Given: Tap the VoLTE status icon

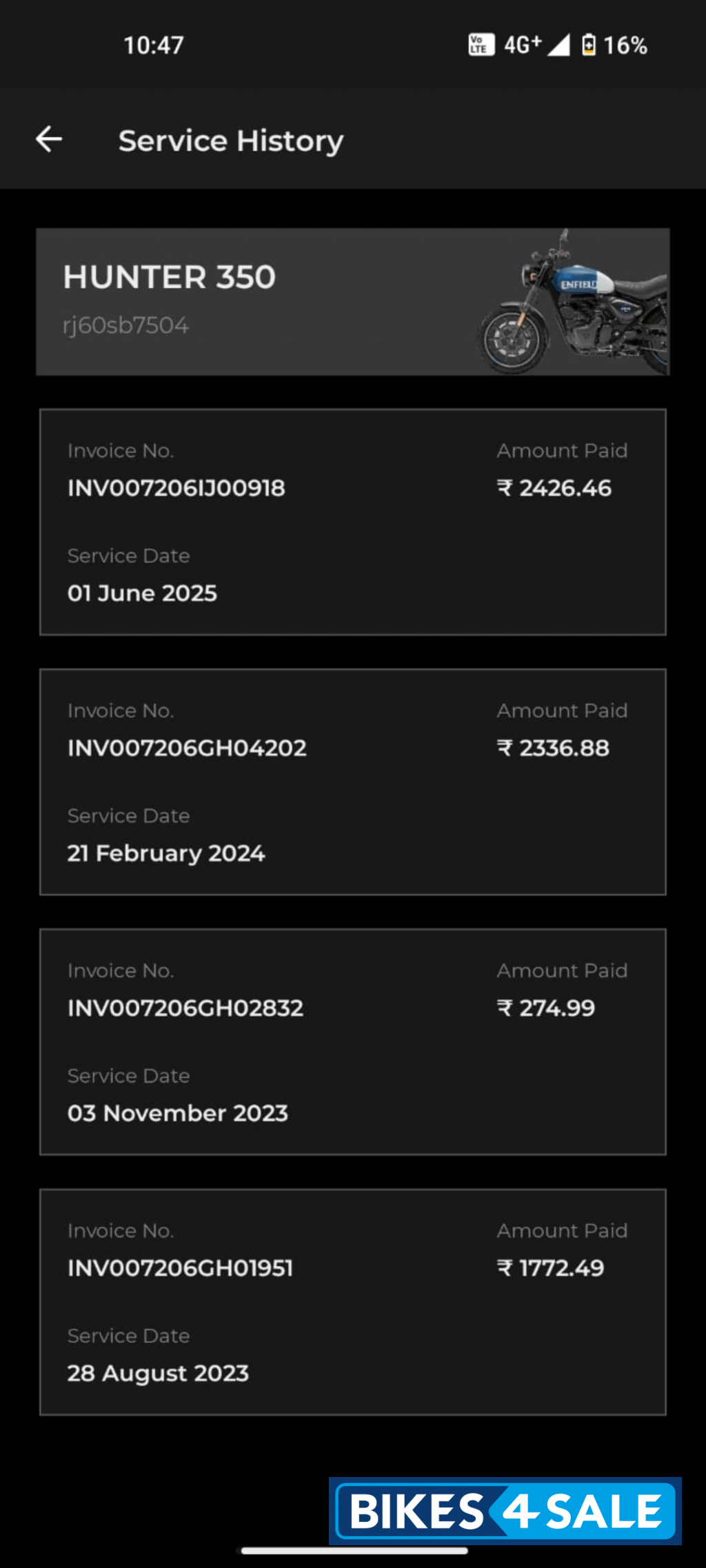Looking at the screenshot, I should 481,45.
